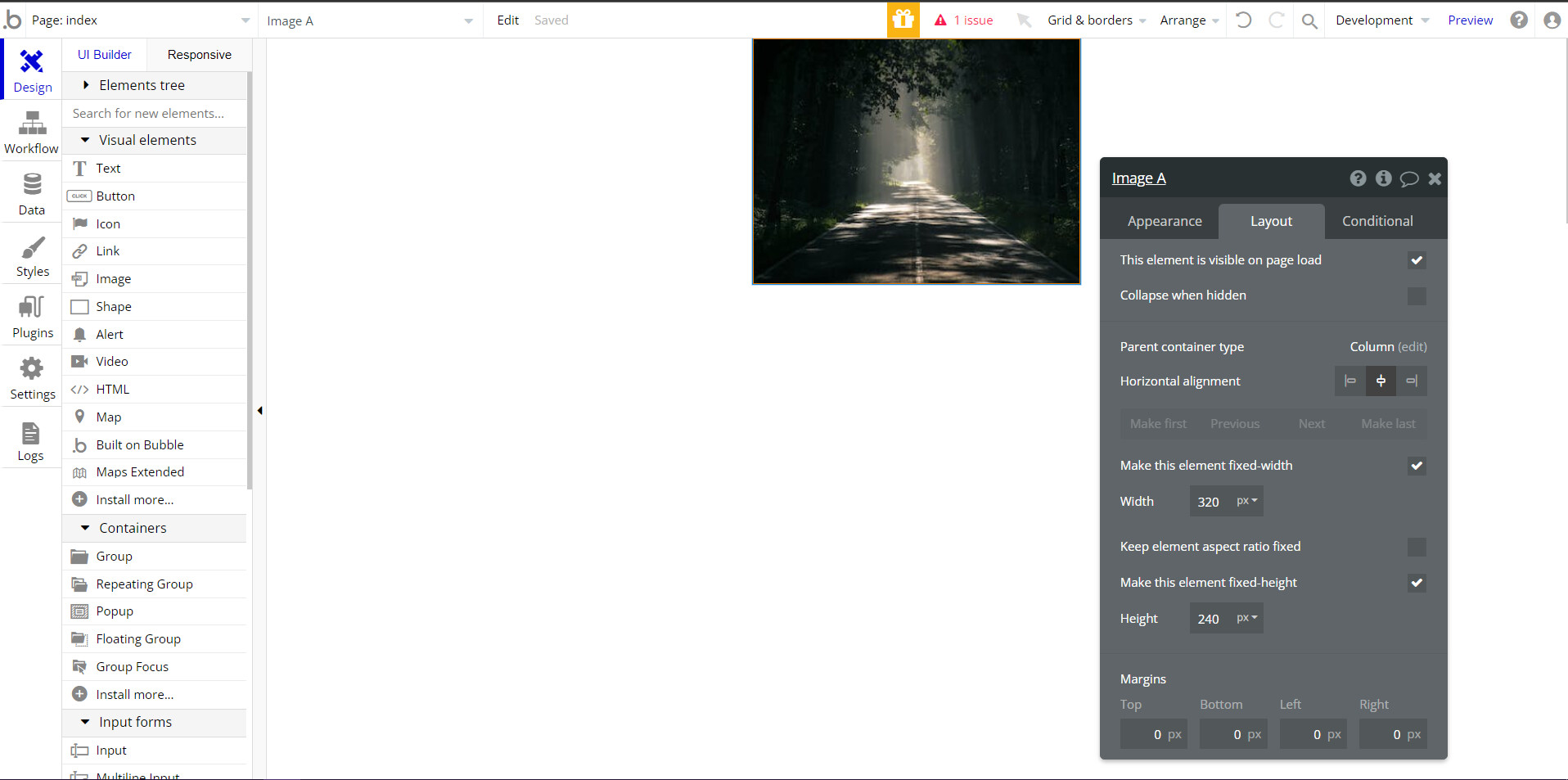Open comment bubble icon in Image A panel

[1409, 178]
